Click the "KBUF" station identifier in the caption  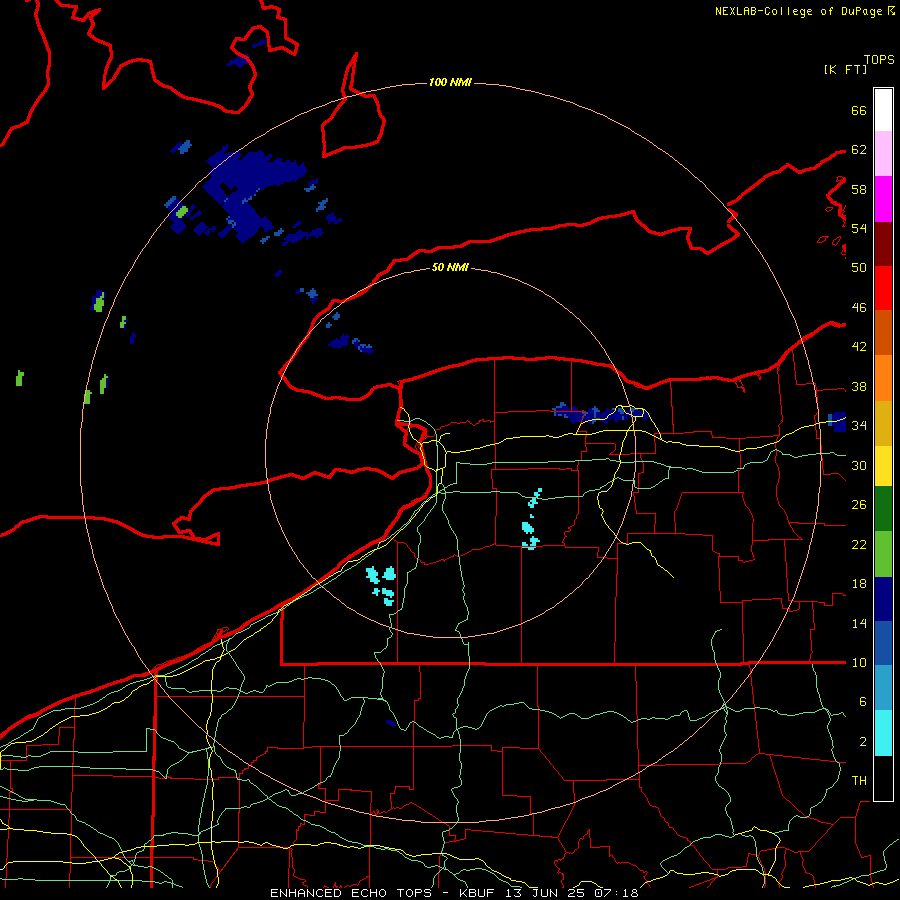479,893
